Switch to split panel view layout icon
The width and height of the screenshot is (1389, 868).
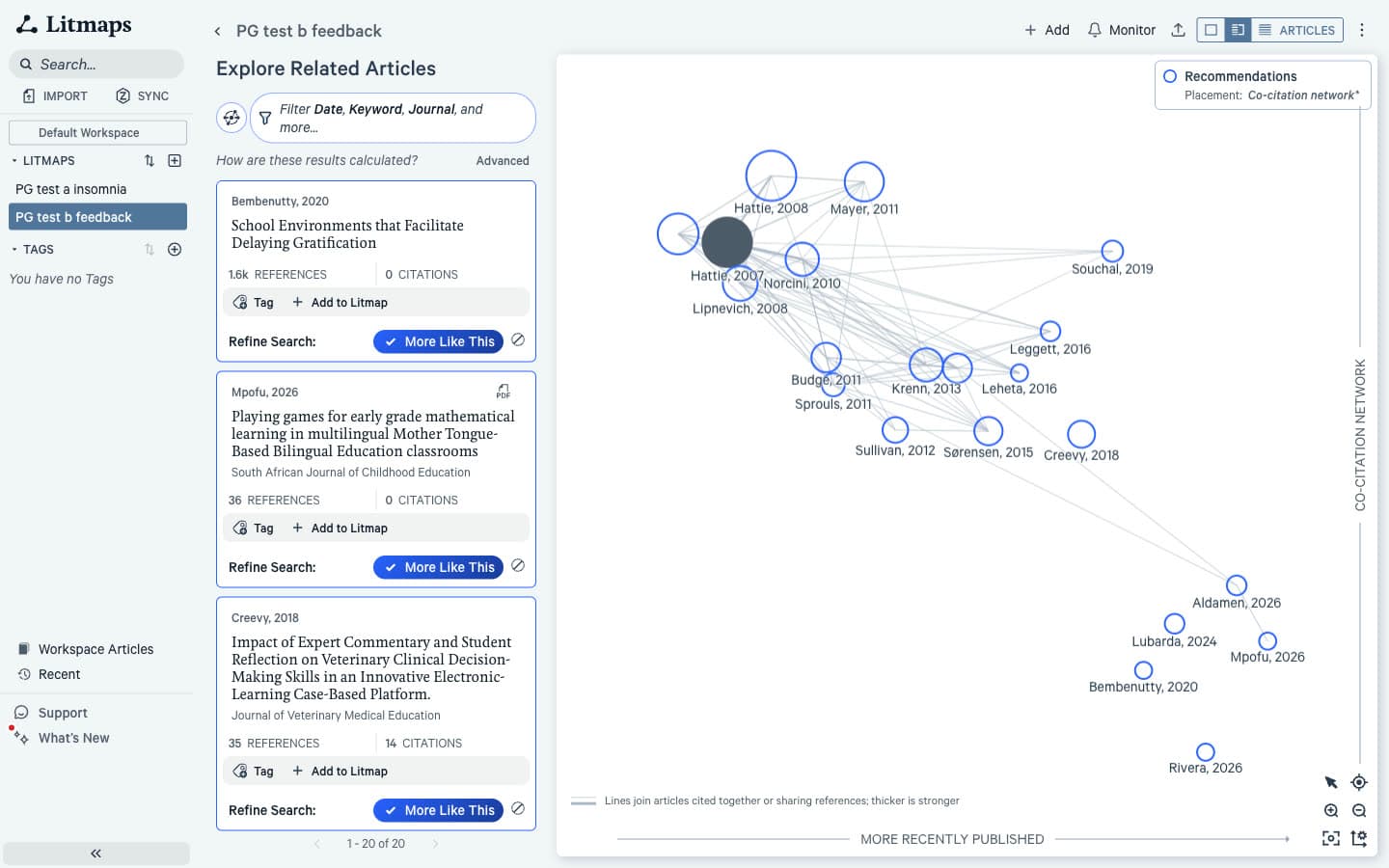tap(1238, 30)
